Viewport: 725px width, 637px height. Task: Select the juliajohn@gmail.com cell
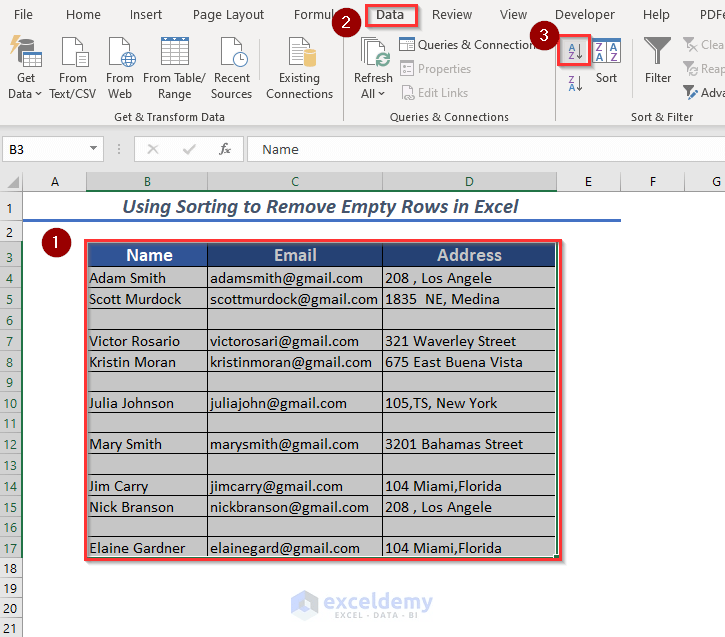click(295, 403)
